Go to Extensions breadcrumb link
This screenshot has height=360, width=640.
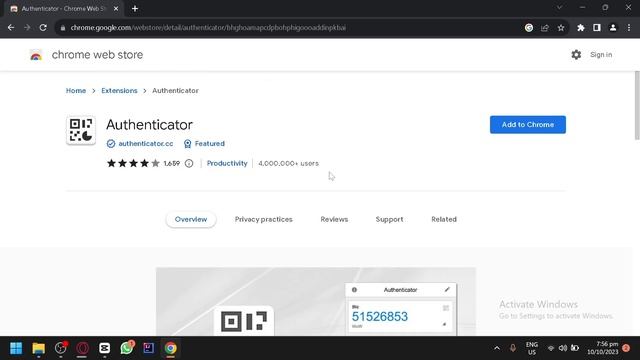pos(119,91)
